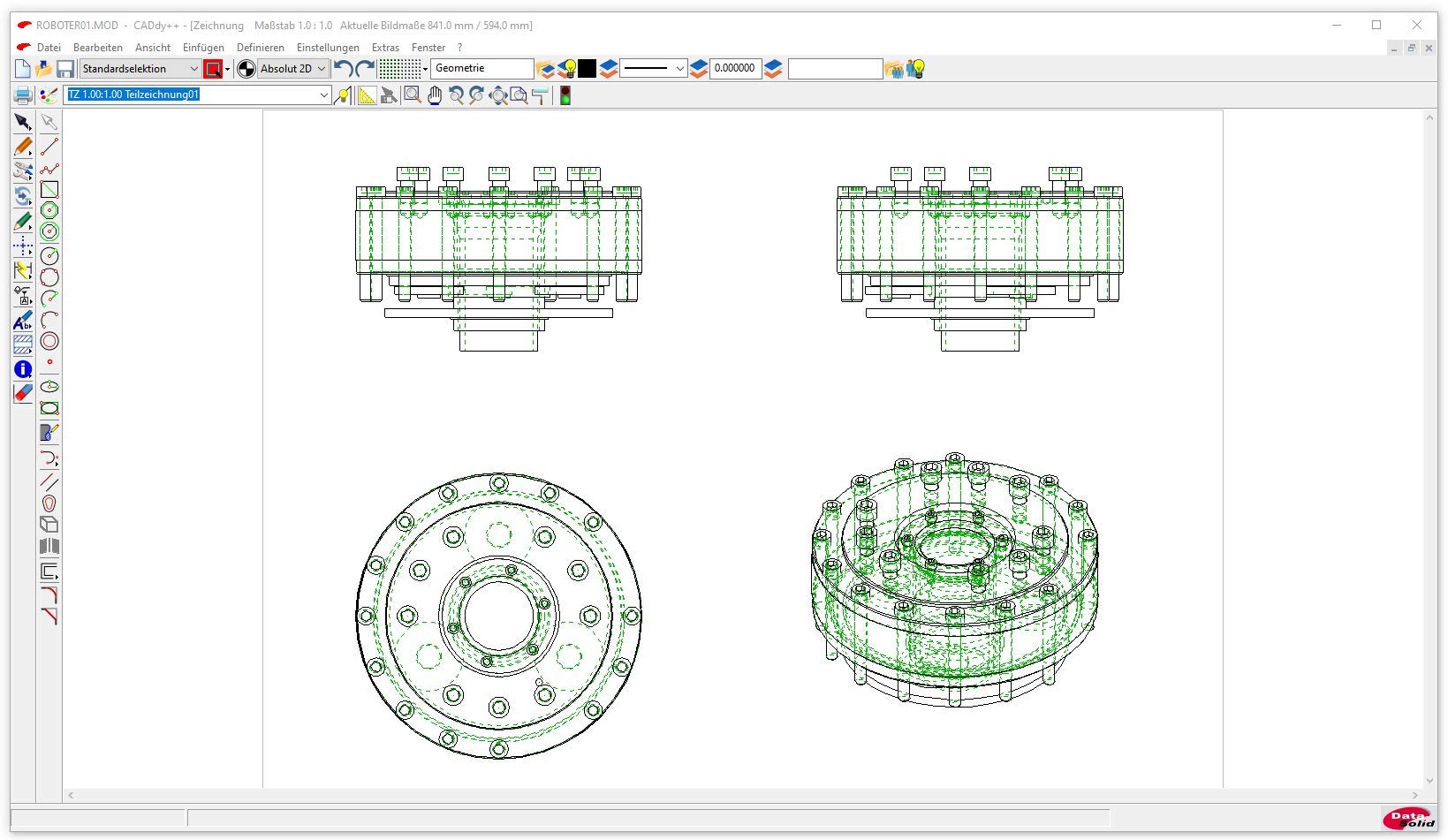Click the zoom window magnifier icon
1448x840 pixels.
[413, 95]
